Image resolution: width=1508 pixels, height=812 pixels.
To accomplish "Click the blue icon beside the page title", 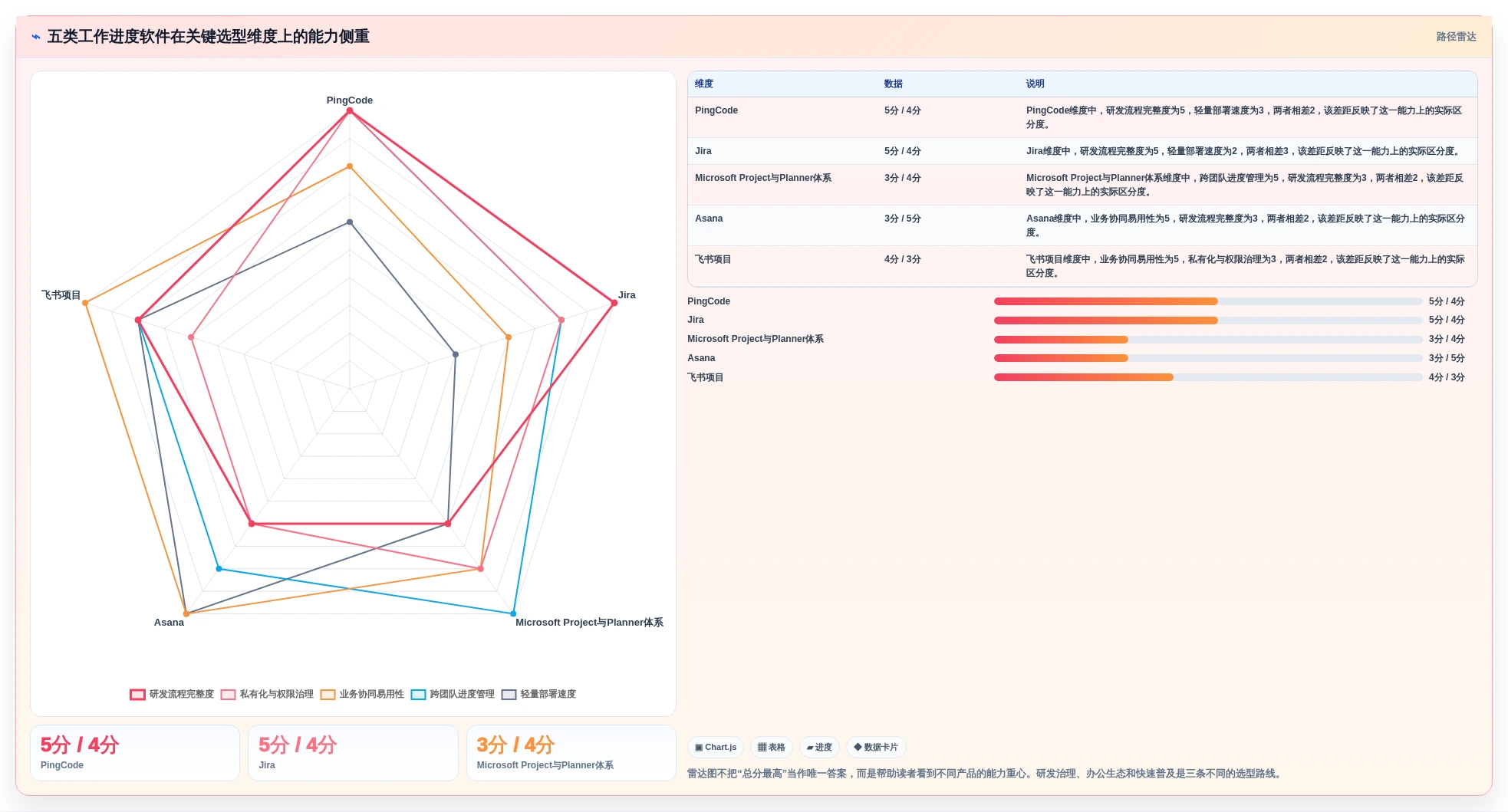I will [35, 37].
